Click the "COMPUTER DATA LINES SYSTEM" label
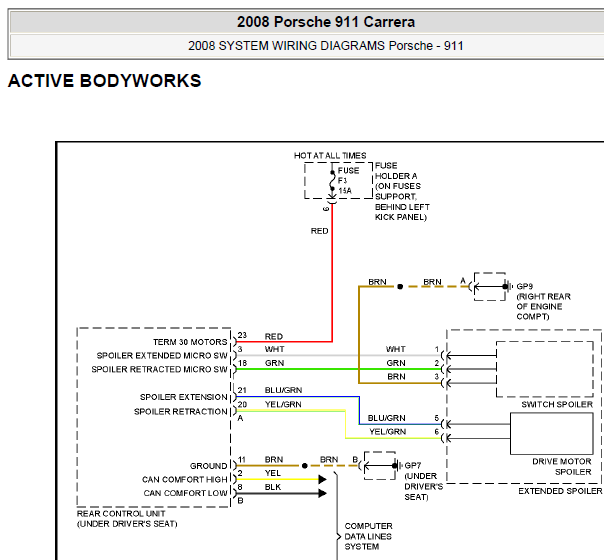This screenshot has width=604, height=560. coord(368,537)
